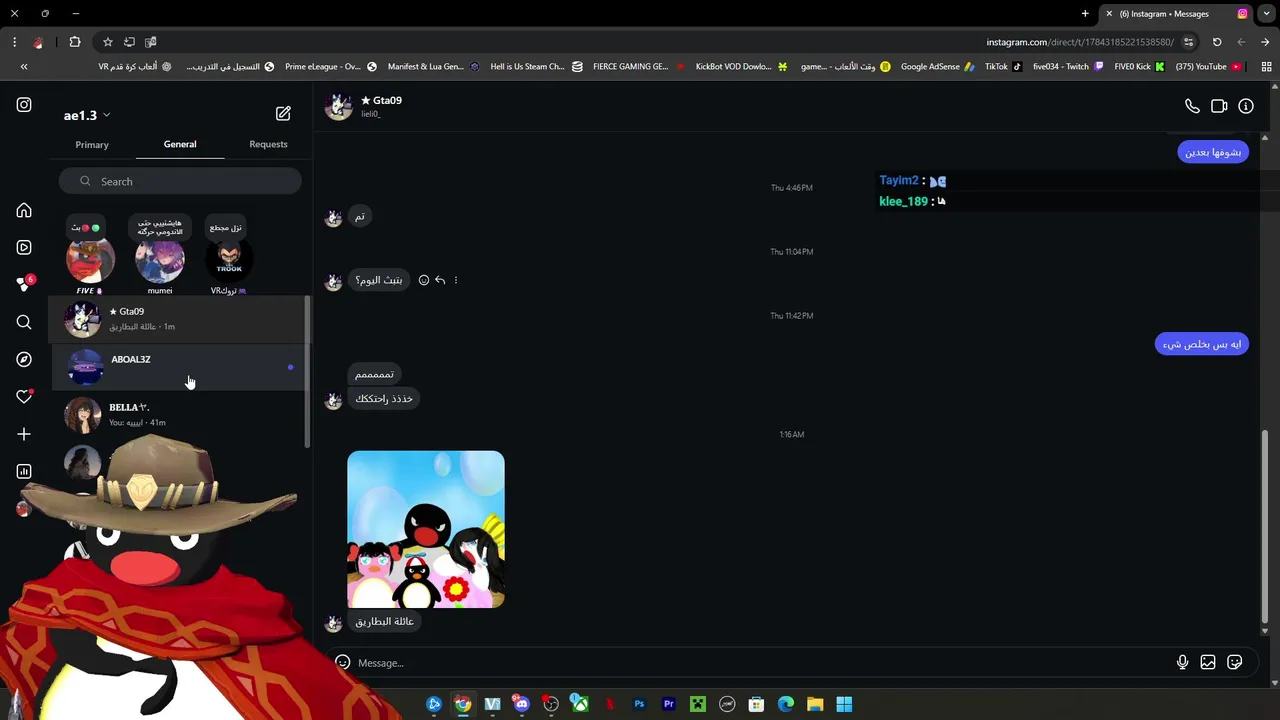This screenshot has width=1280, height=720.
Task: Open the FIERCE GAMING GE... bookmark
Action: coord(638,67)
